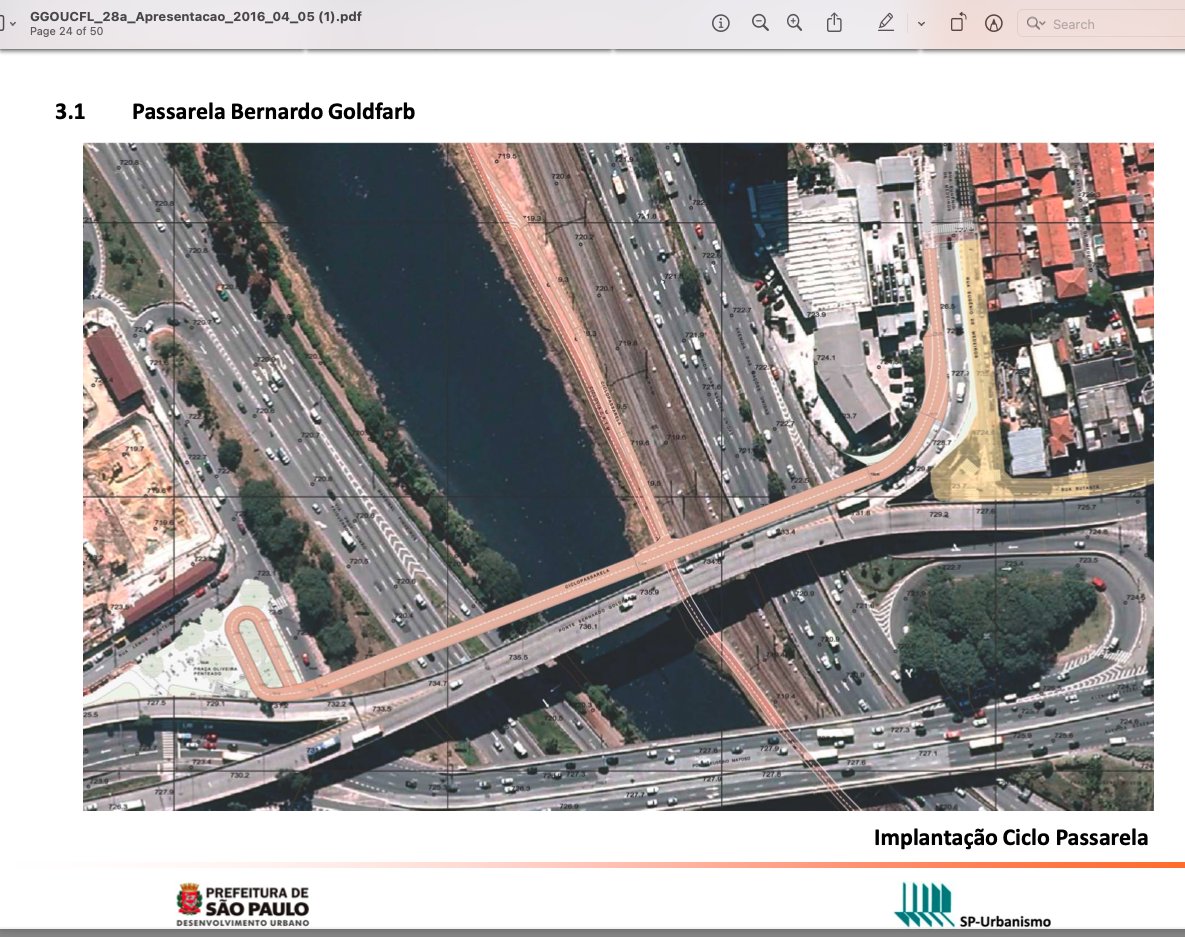Screen dimensions: 1185x937
Task: Open the sidebar view options chevron
Action: tap(12, 24)
